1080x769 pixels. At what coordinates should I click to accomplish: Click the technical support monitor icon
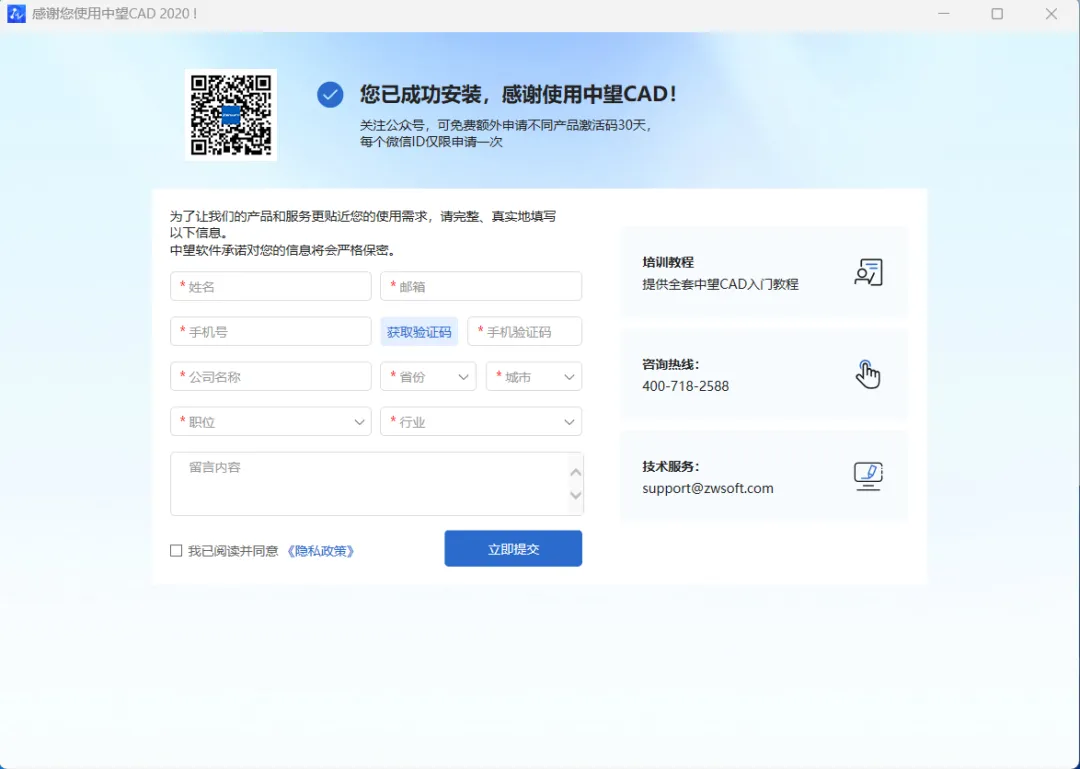click(868, 476)
